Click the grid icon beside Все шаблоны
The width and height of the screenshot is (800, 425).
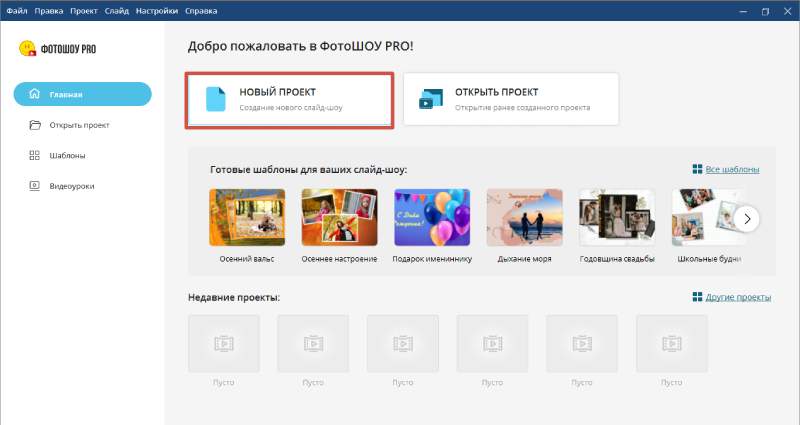697,169
